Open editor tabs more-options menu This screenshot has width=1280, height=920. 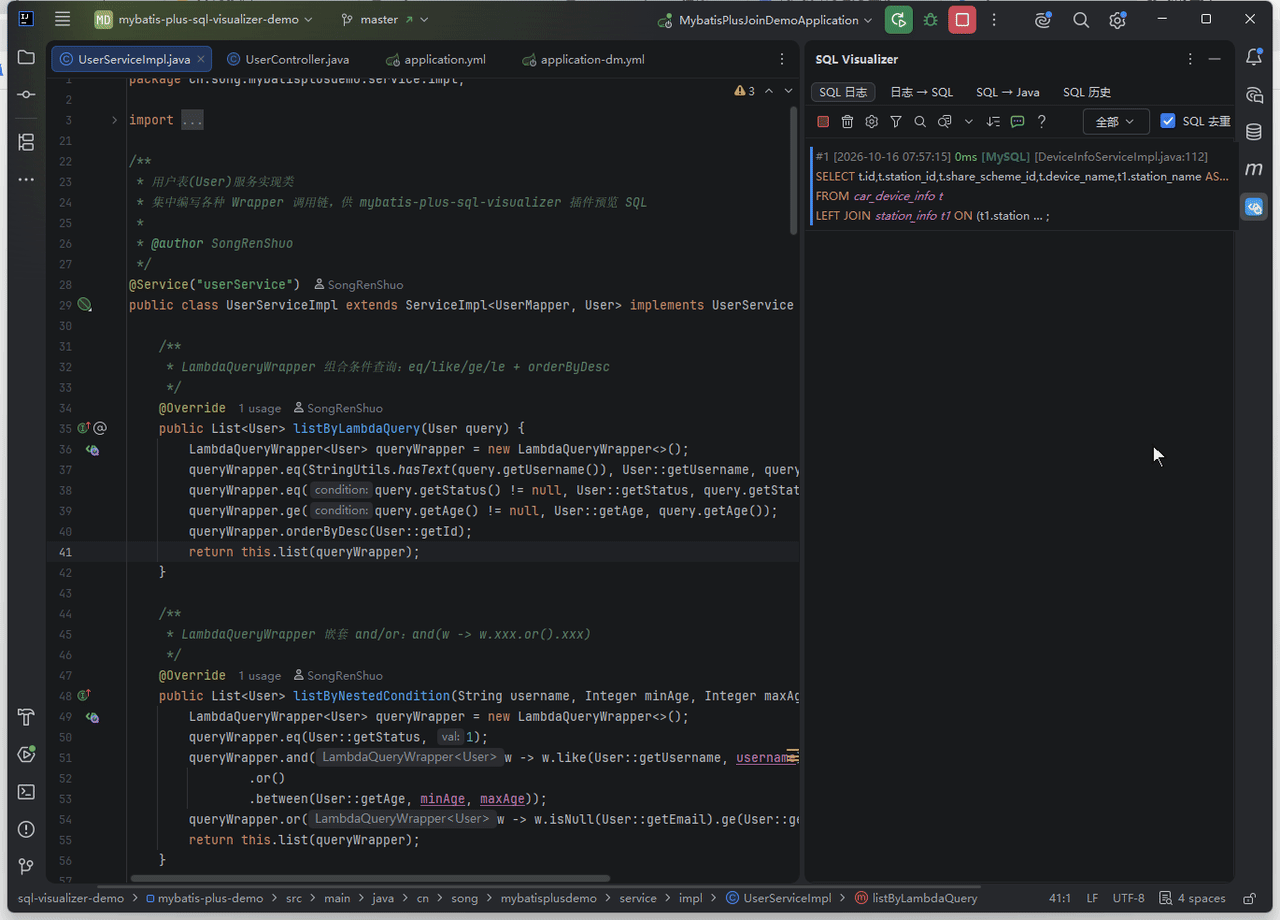pyautogui.click(x=782, y=59)
